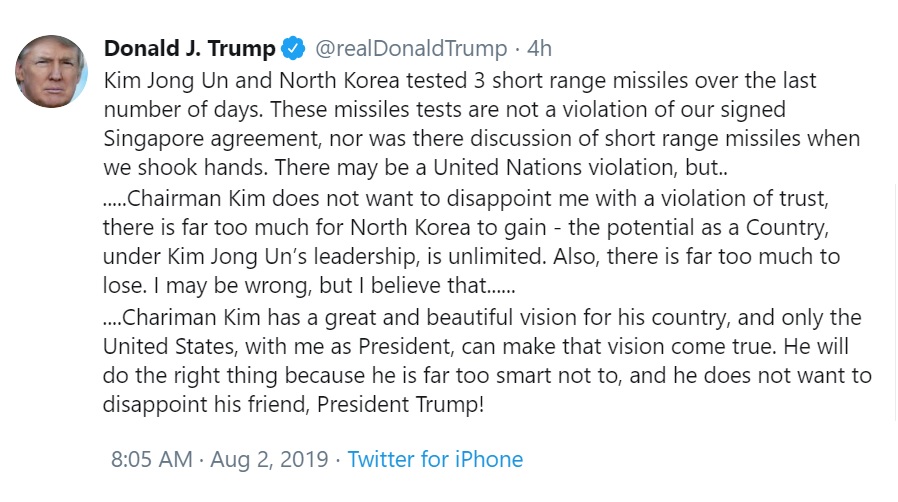Click the phrase 'under Kim Jong Un's leadership'
Viewport: 898px width, 502px height.
click(x=262, y=257)
